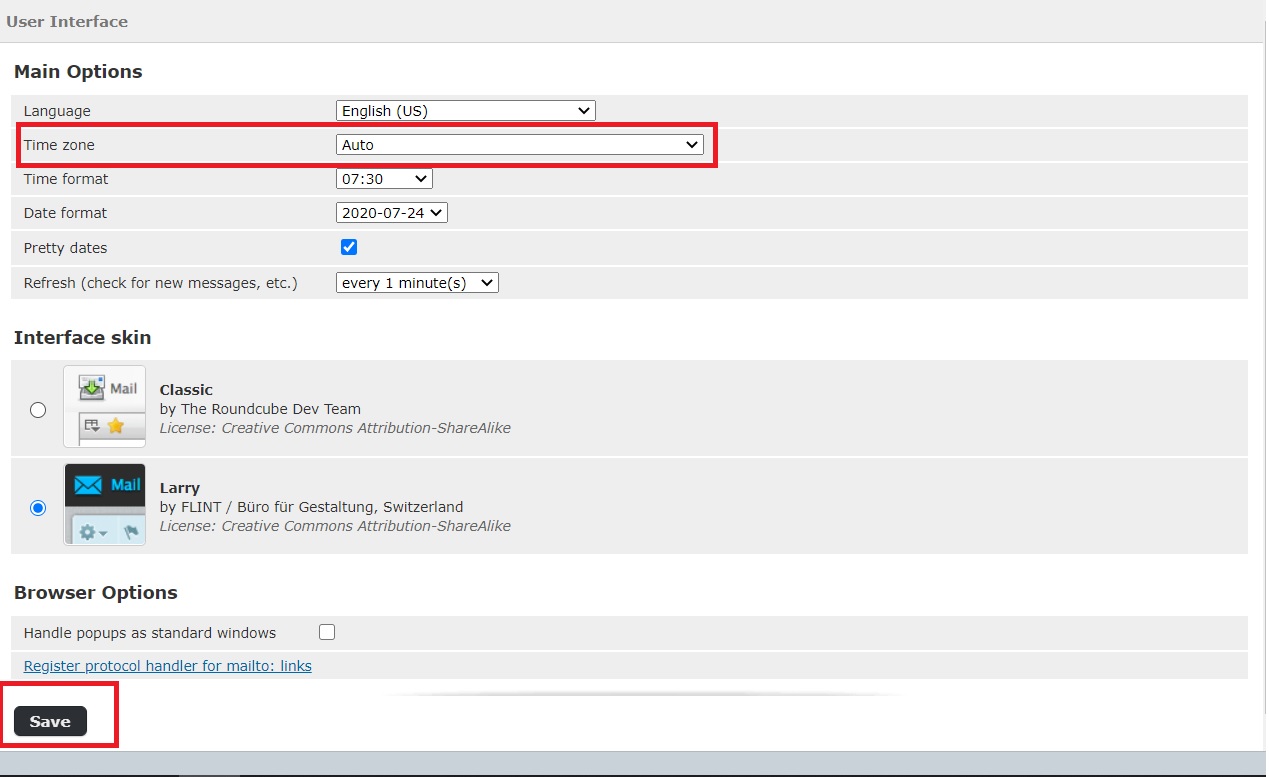
Task: Expand the Refresh interval dropdown
Action: pyautogui.click(x=417, y=283)
